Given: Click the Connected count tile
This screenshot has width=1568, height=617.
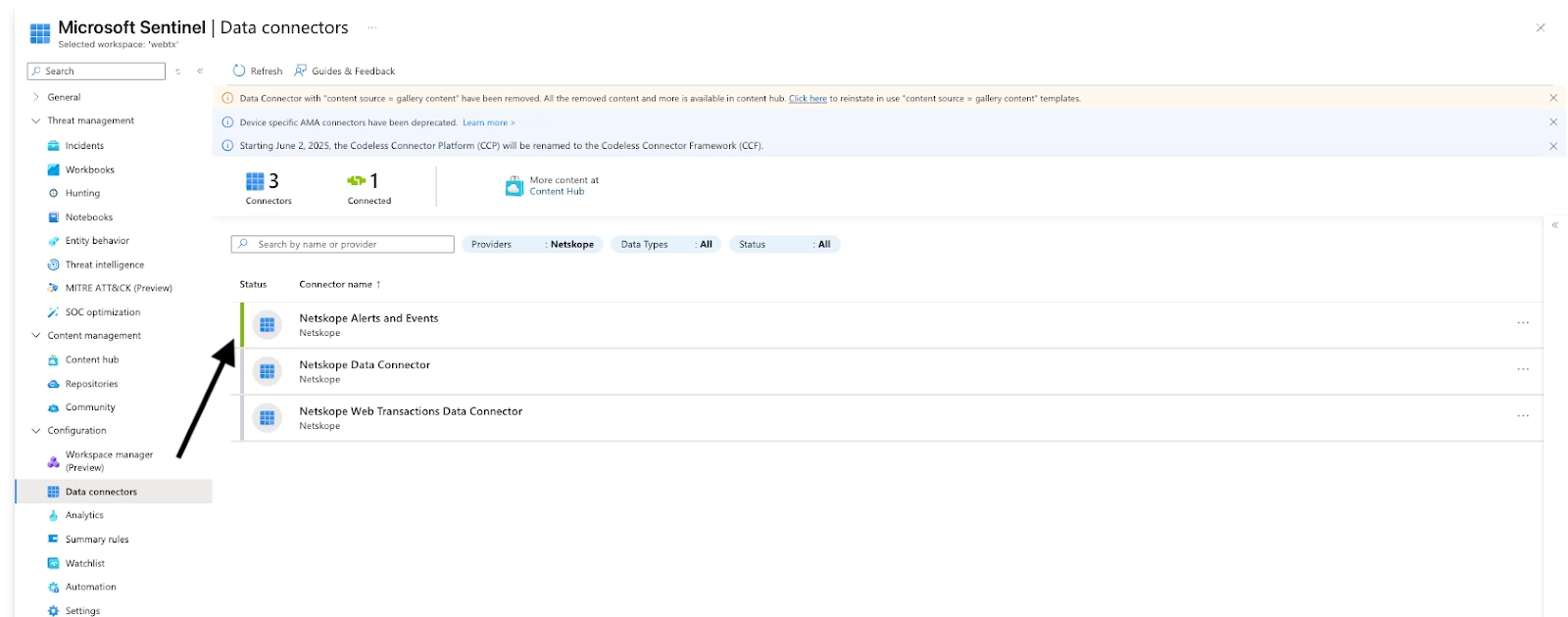Looking at the screenshot, I should pyautogui.click(x=369, y=188).
